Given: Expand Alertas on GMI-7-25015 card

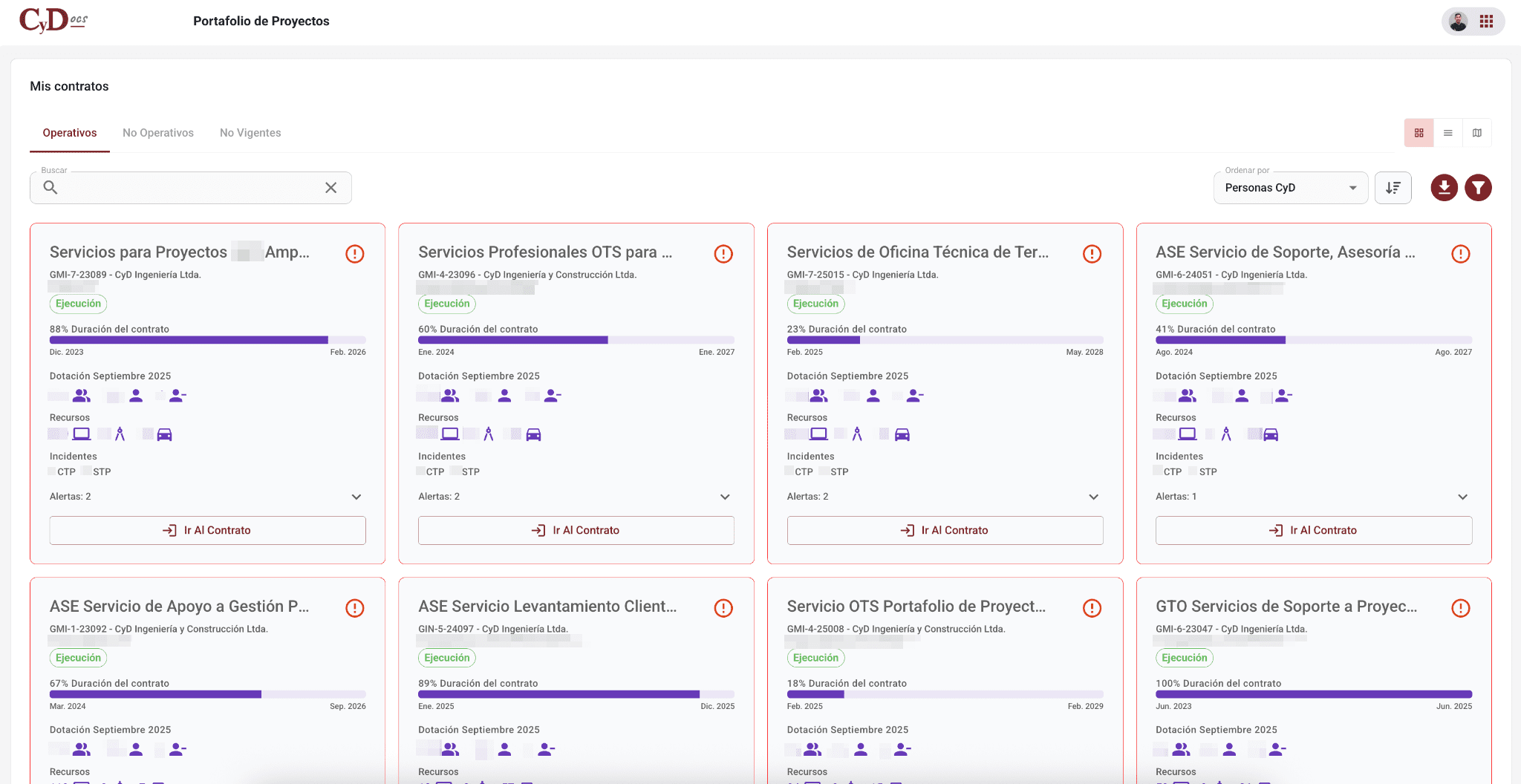Looking at the screenshot, I should coord(1093,497).
